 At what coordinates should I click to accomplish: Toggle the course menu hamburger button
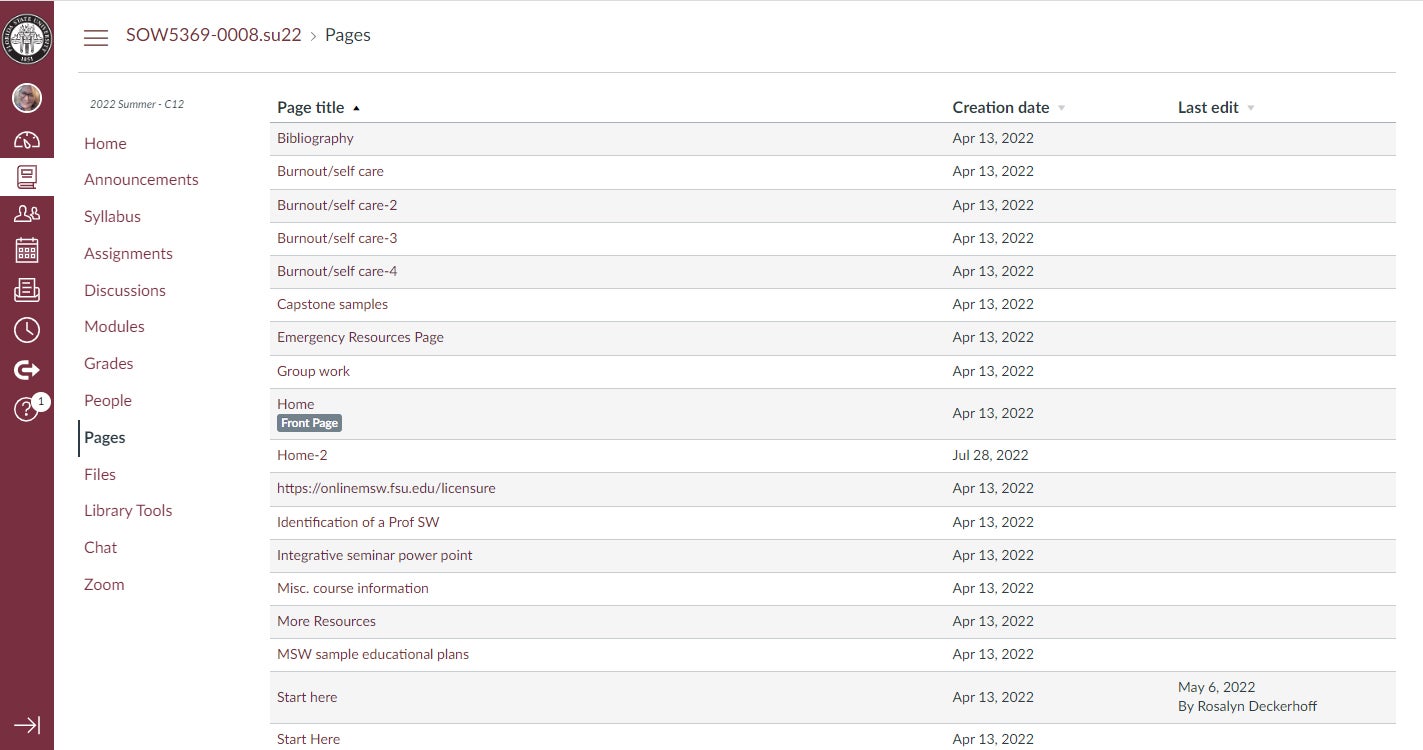tap(96, 37)
